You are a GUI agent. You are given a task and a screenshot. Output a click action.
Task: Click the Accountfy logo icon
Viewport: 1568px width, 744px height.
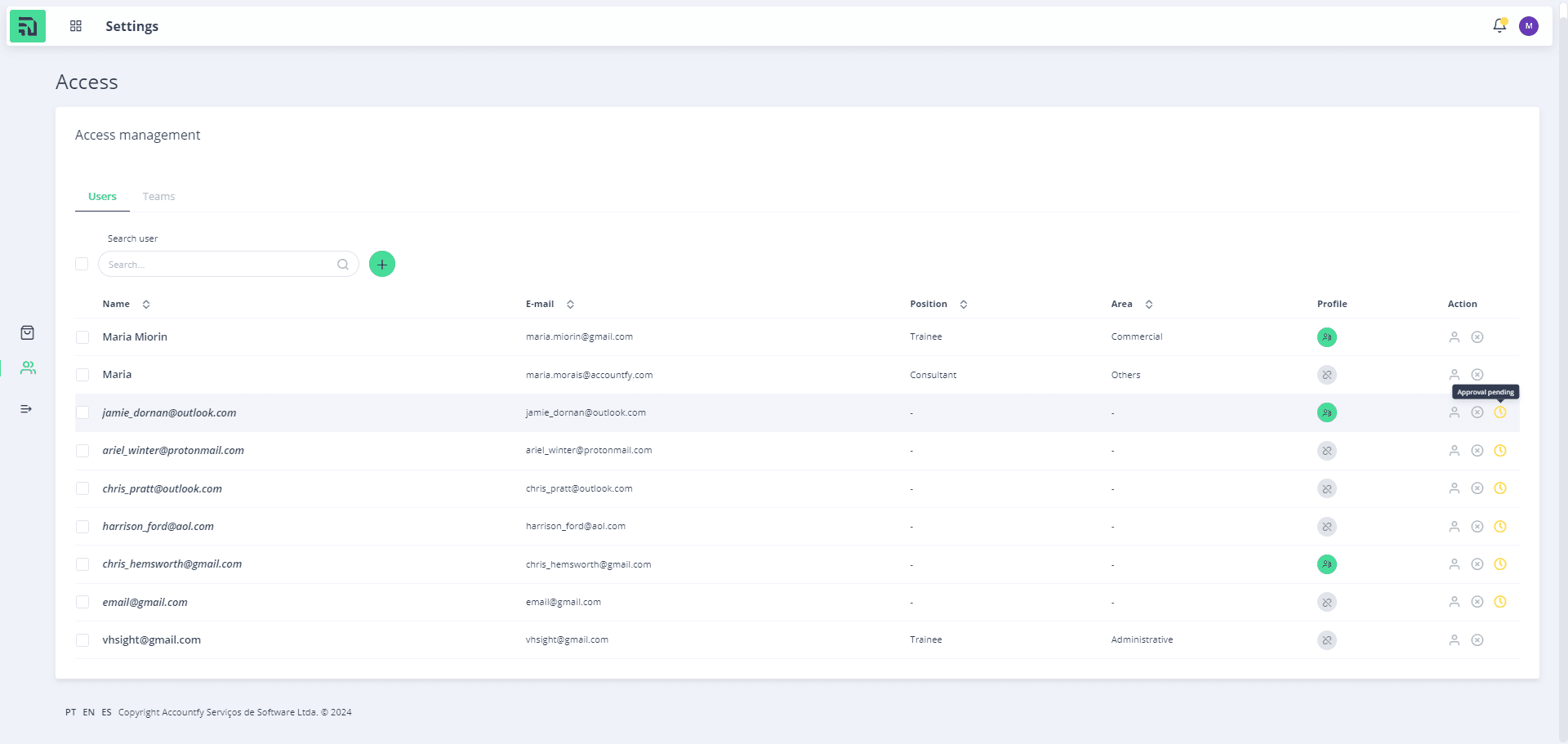(x=27, y=26)
